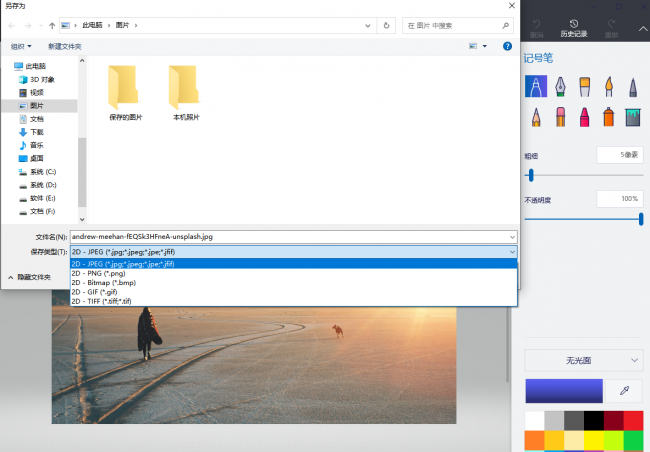650x452 pixels.
Task: Pick the orange color swatch
Action: point(534,440)
